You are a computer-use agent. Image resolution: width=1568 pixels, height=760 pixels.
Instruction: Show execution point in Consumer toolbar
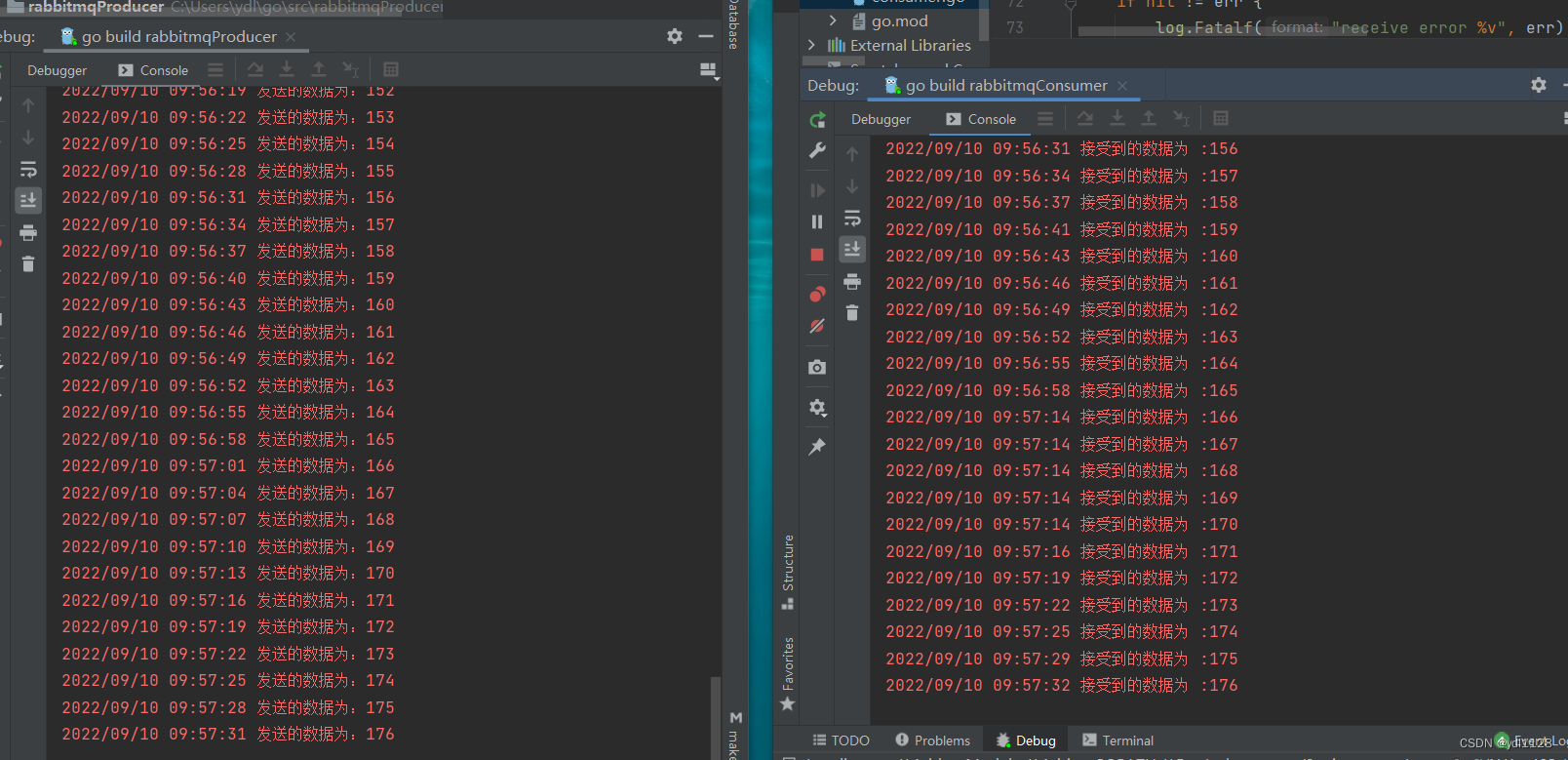(x=1045, y=118)
